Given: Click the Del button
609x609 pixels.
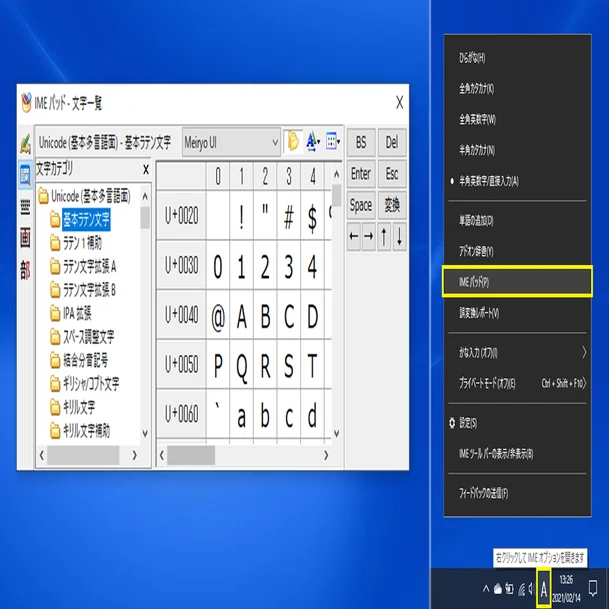Looking at the screenshot, I should [392, 143].
